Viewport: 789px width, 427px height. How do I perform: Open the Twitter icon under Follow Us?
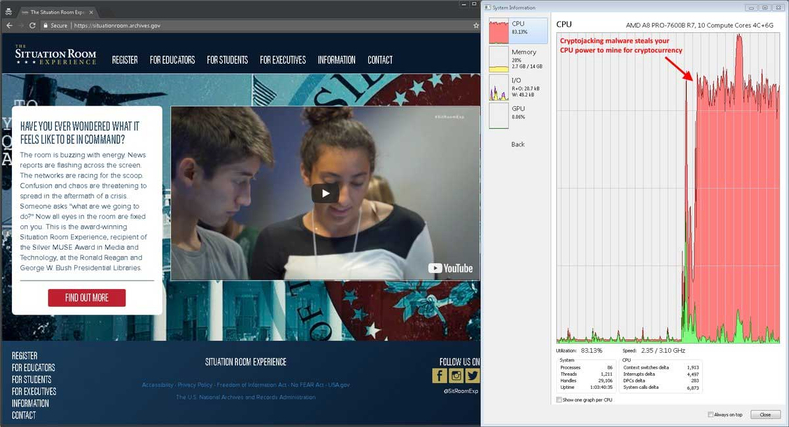point(472,375)
